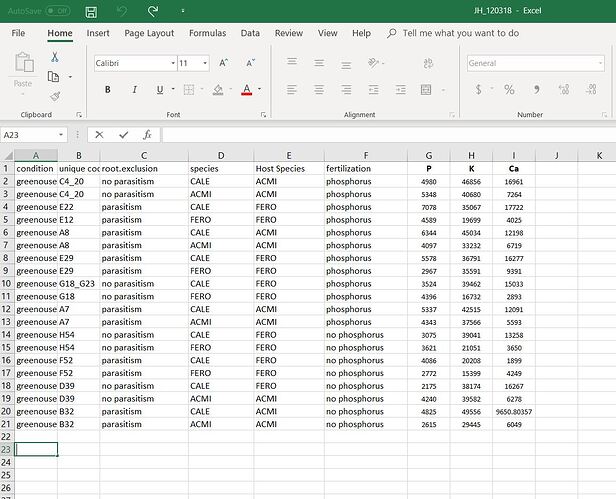Click Decrease Indent icon

click(373, 90)
